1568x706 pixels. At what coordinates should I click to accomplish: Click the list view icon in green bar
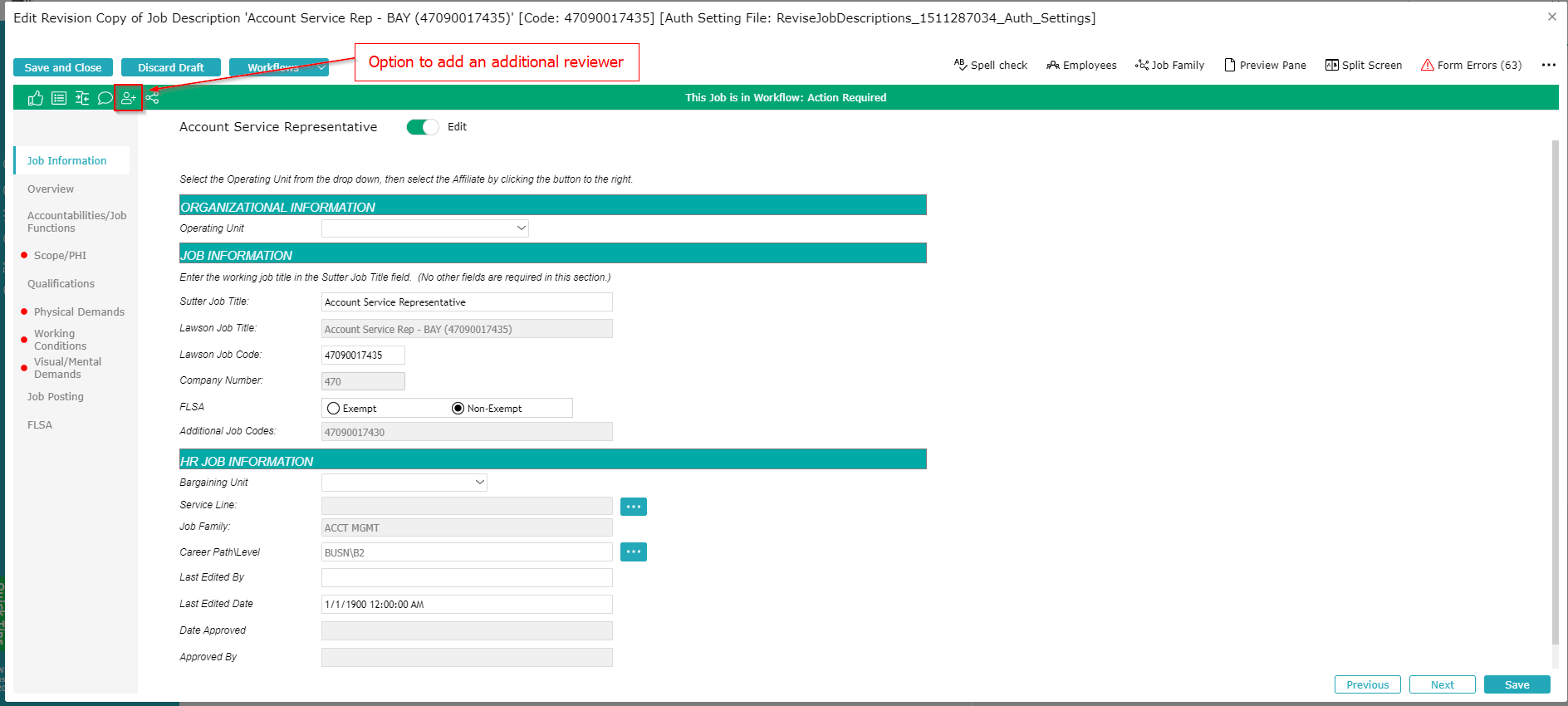click(59, 98)
